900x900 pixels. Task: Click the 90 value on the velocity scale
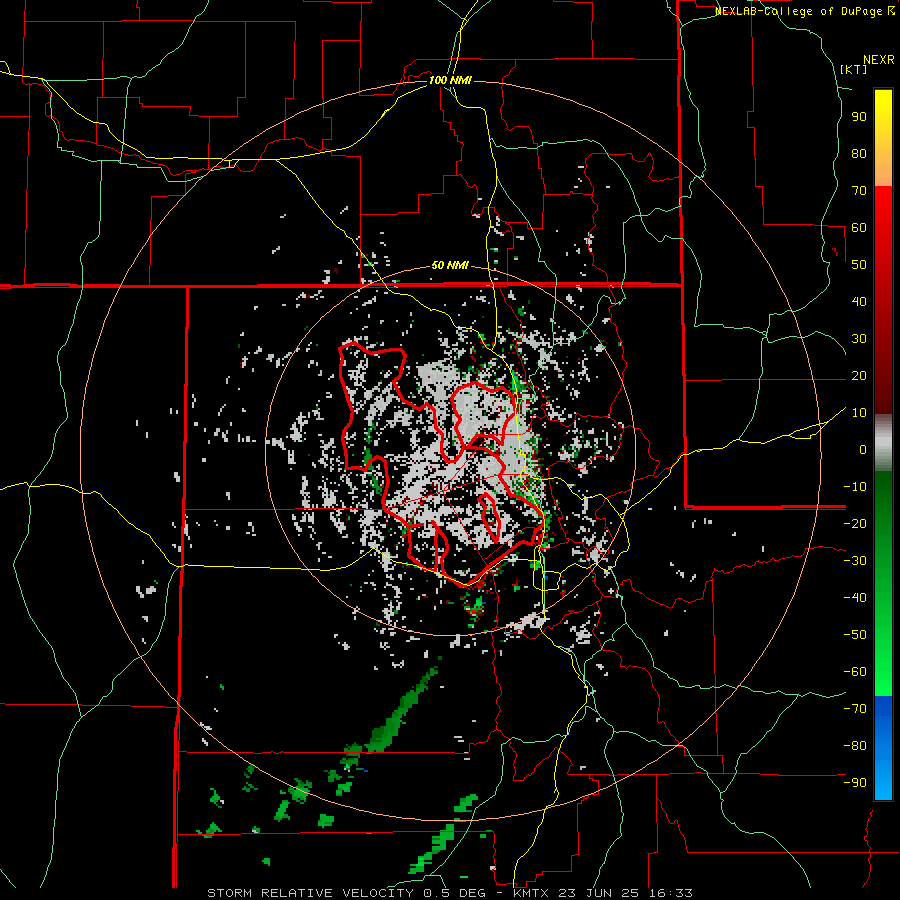[x=859, y=117]
